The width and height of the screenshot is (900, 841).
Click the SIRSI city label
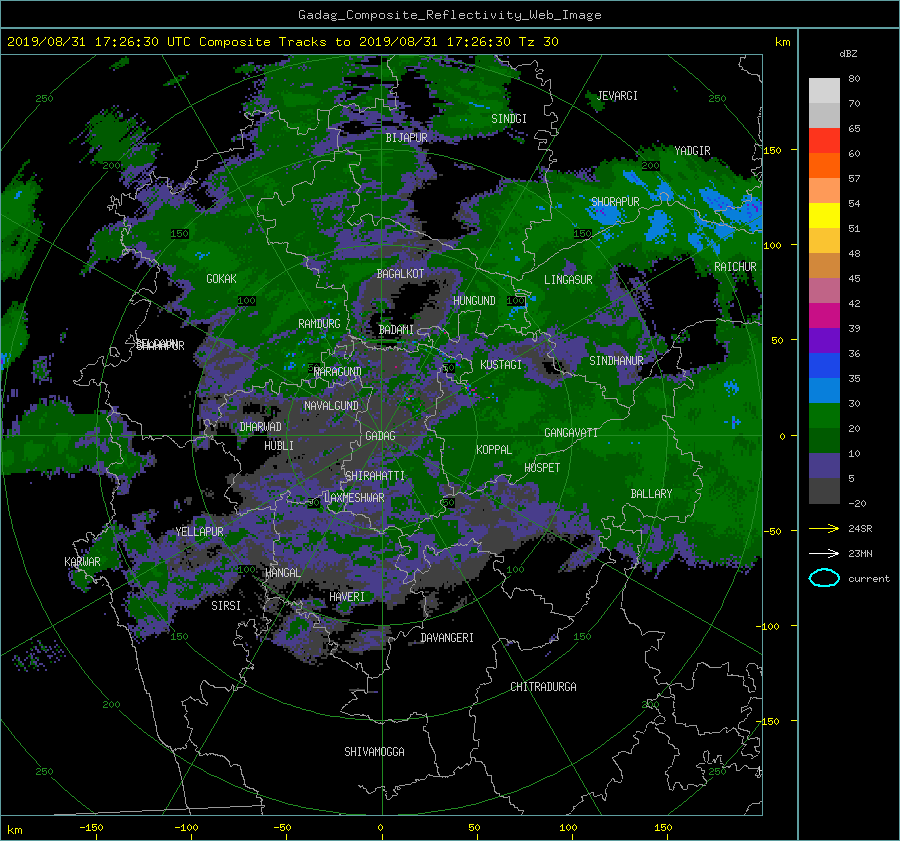click(226, 606)
